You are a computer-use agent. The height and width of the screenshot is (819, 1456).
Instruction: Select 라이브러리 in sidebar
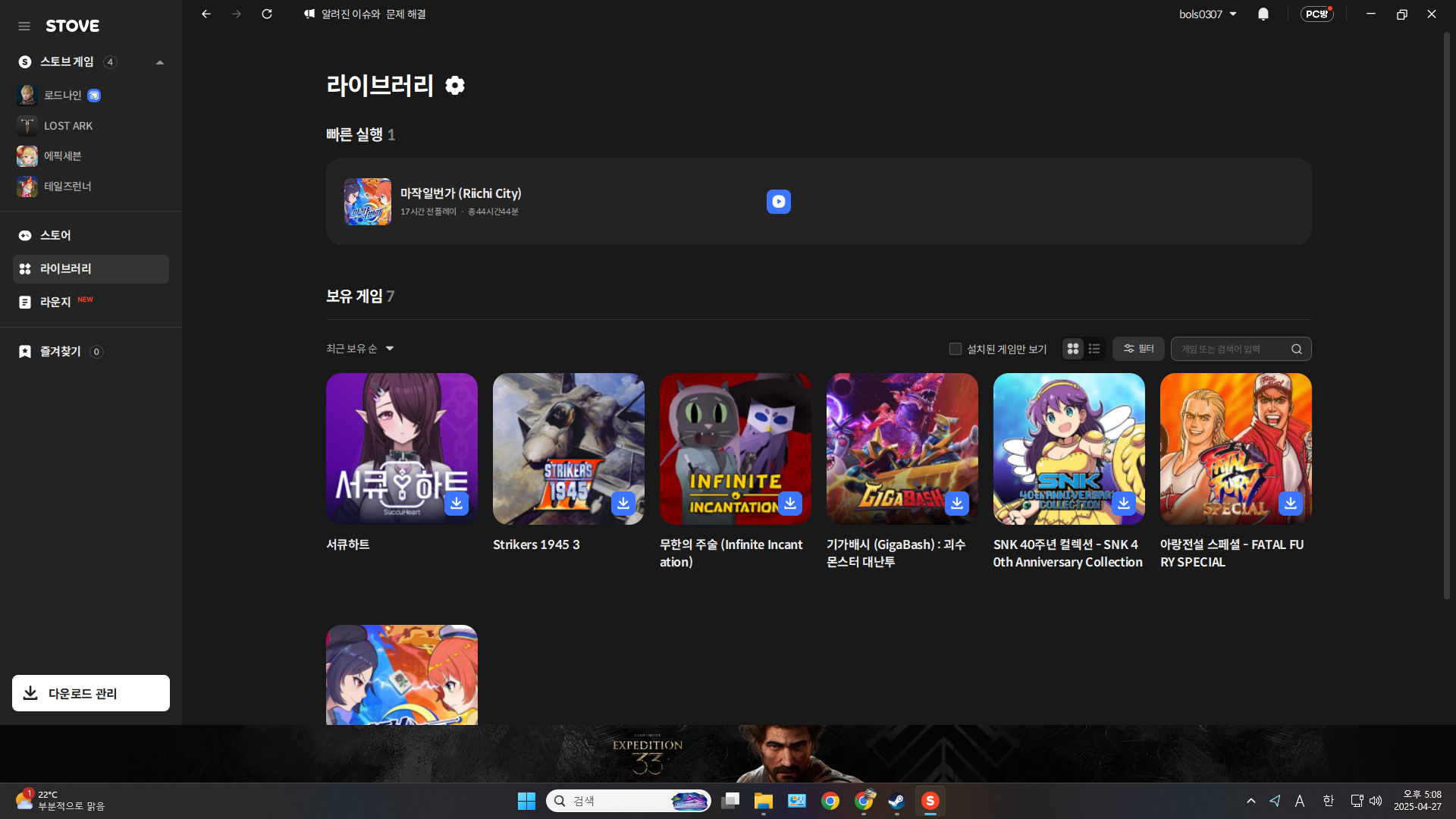[x=91, y=269]
